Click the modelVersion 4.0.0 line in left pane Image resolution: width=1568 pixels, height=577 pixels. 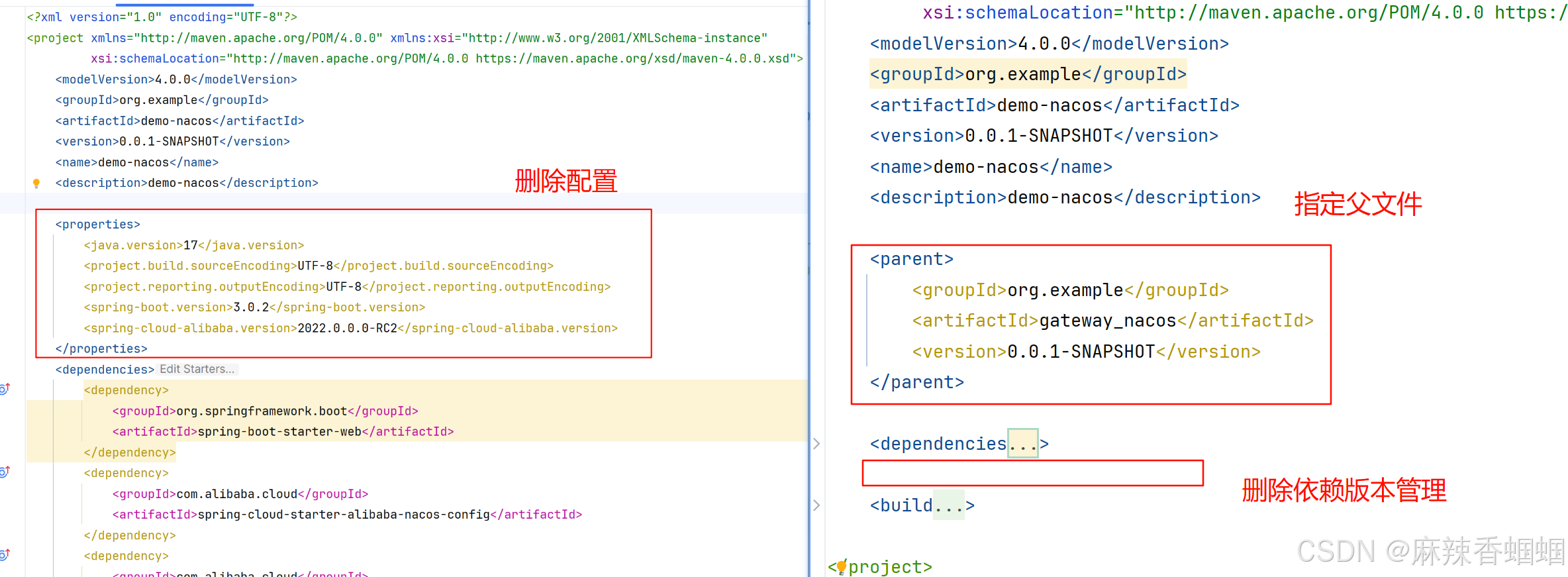tap(176, 79)
